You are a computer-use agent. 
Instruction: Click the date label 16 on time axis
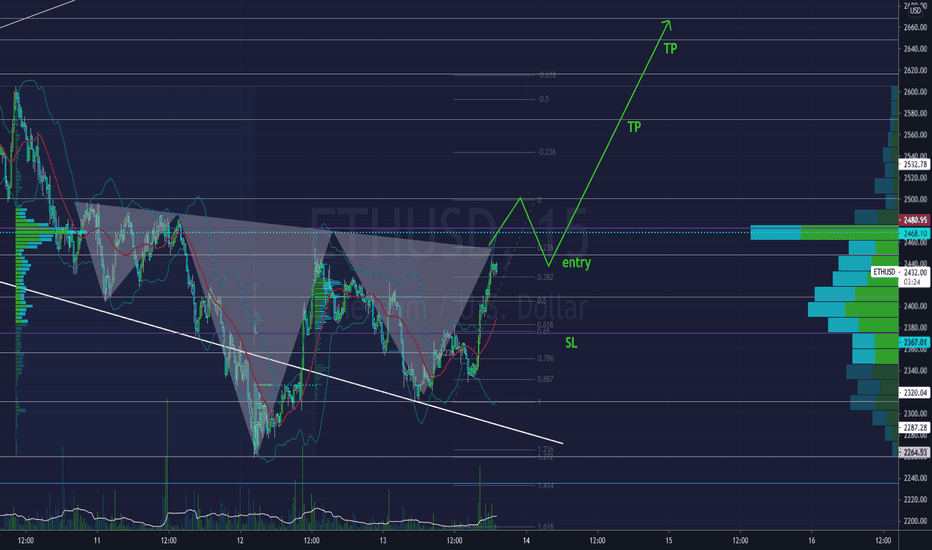[x=812, y=540]
